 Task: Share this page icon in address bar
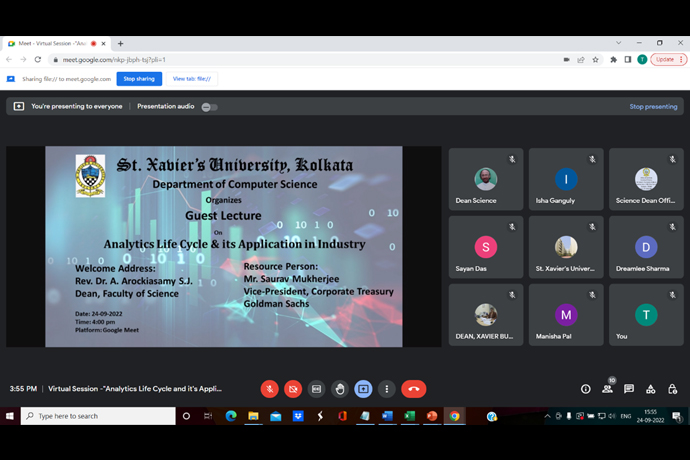[x=581, y=59]
